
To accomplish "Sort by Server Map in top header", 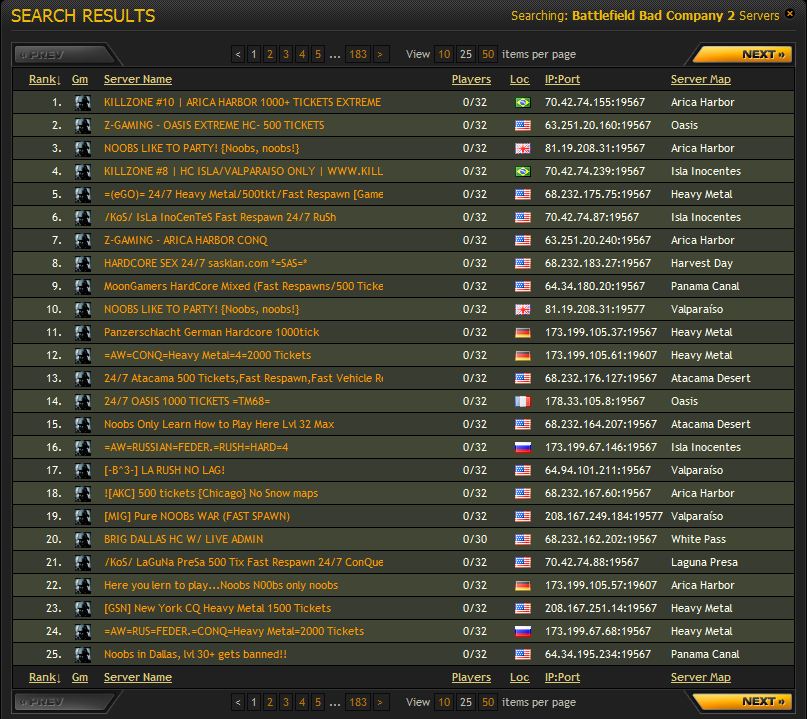I will click(x=700, y=79).
